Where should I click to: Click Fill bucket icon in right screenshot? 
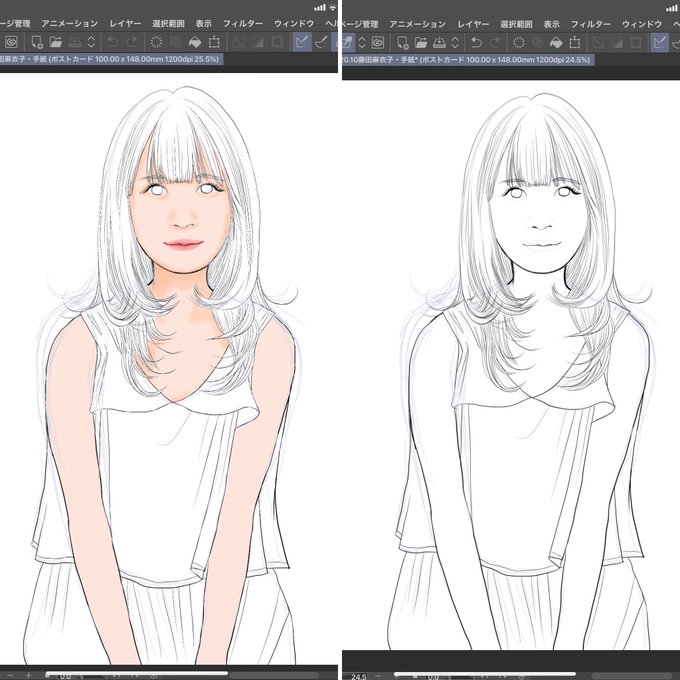pyautogui.click(x=556, y=42)
